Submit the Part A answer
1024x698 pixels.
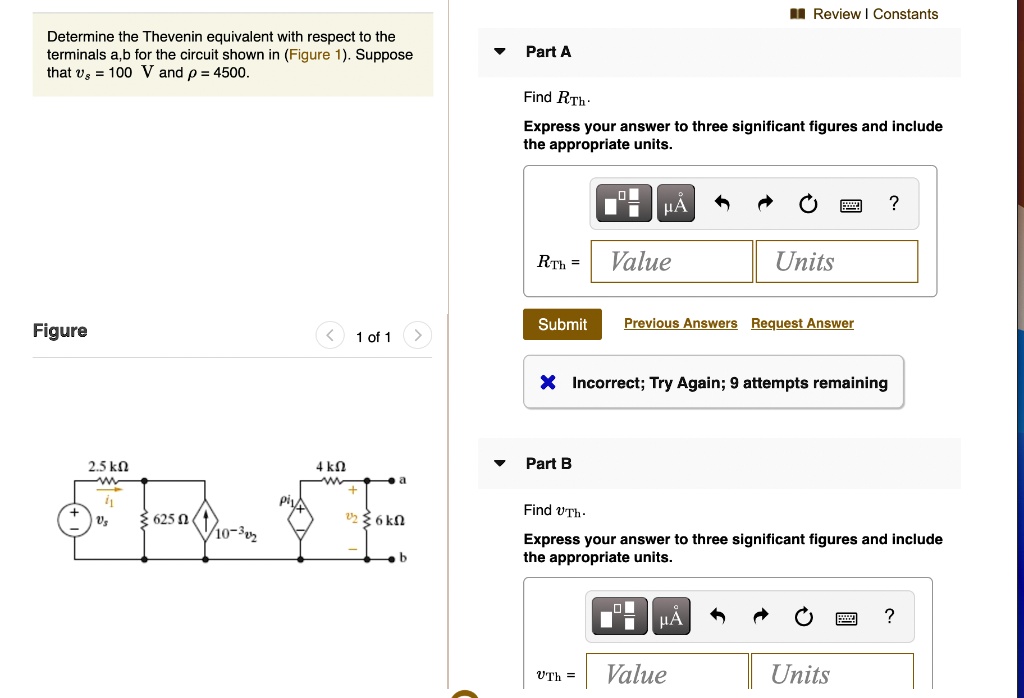pyautogui.click(x=562, y=324)
